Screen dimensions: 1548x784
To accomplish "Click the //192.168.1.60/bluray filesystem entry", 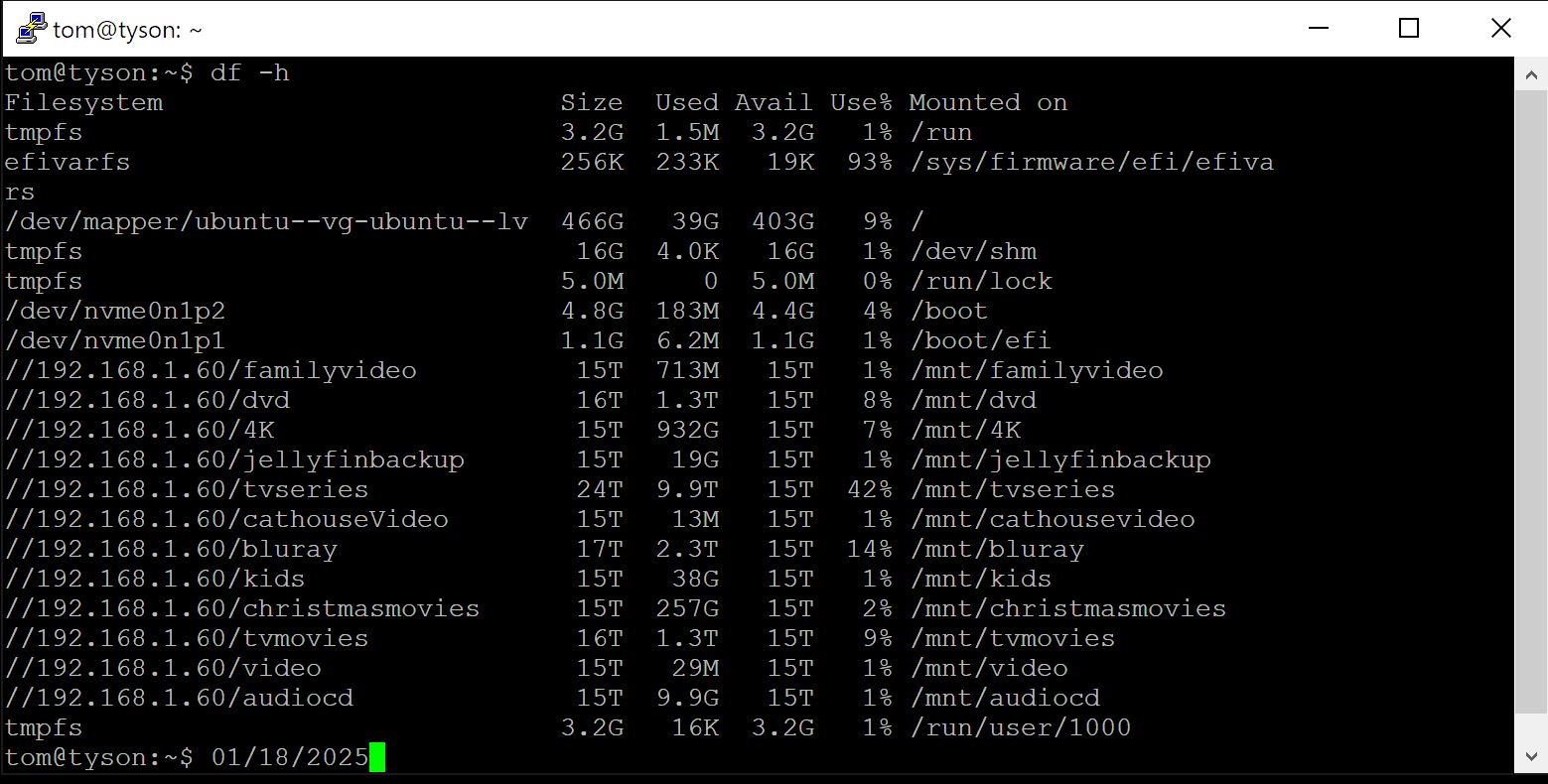I will point(171,549).
